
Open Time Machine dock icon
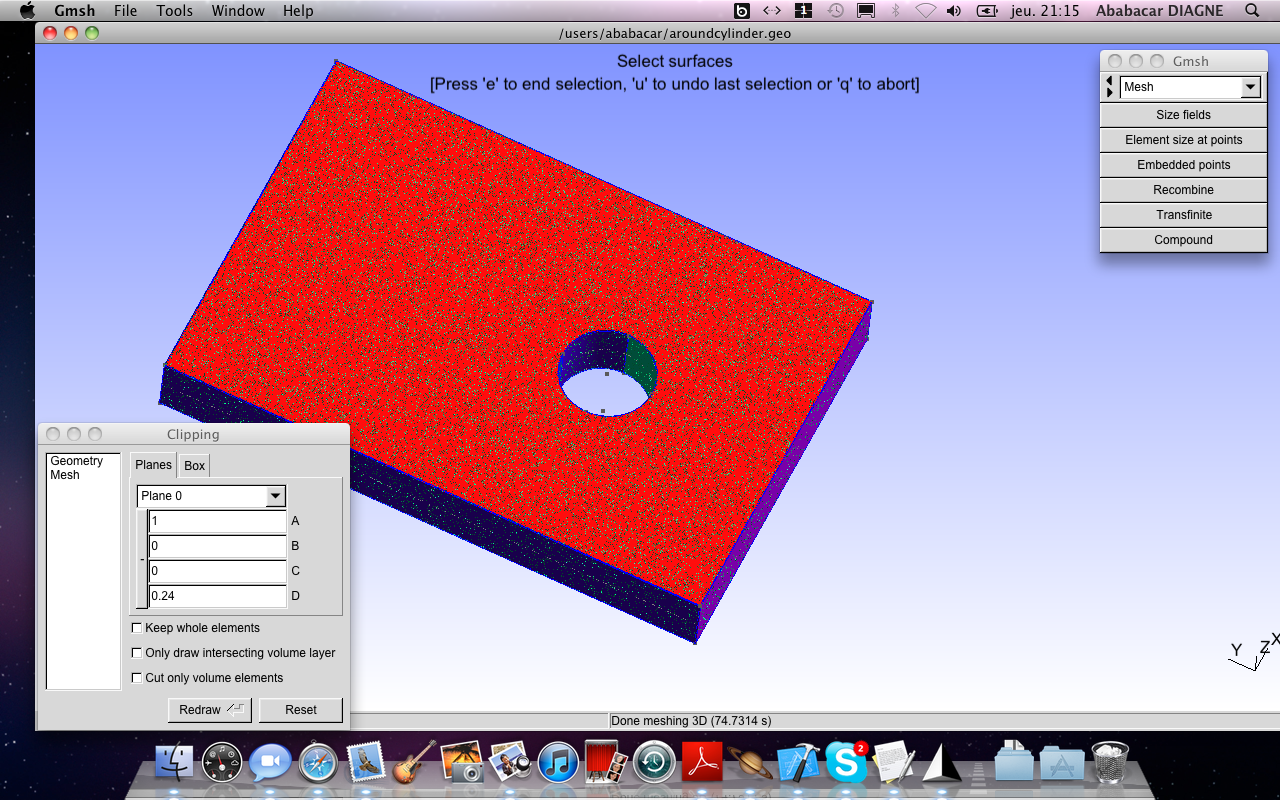[x=654, y=763]
